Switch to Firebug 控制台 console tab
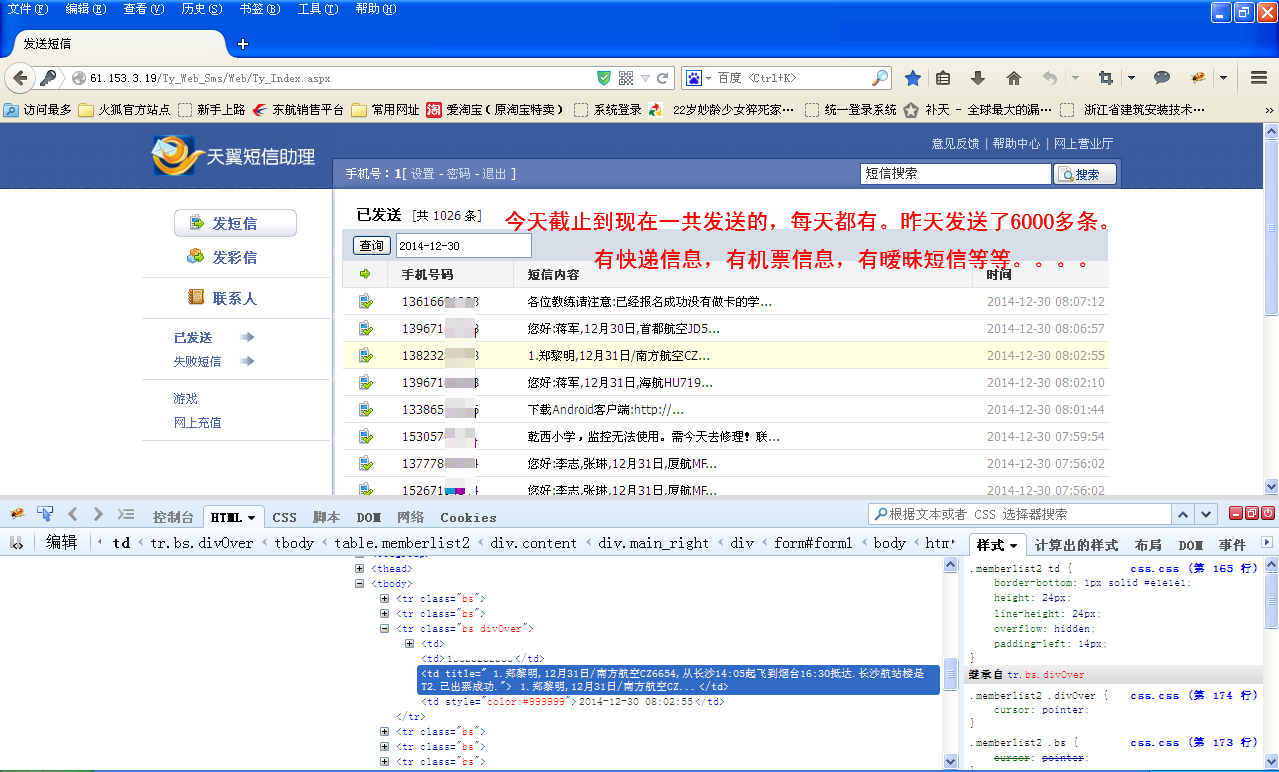The image size is (1279, 772). [x=173, y=517]
